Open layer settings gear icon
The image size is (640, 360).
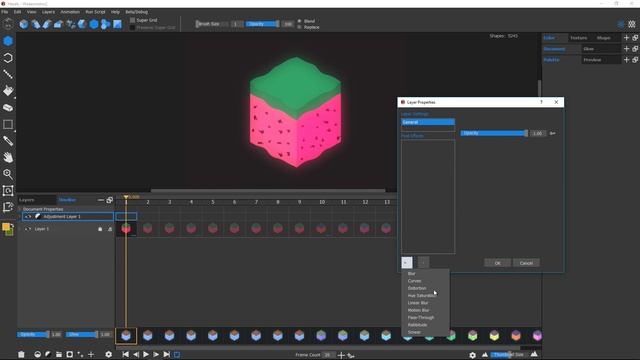click(x=109, y=354)
